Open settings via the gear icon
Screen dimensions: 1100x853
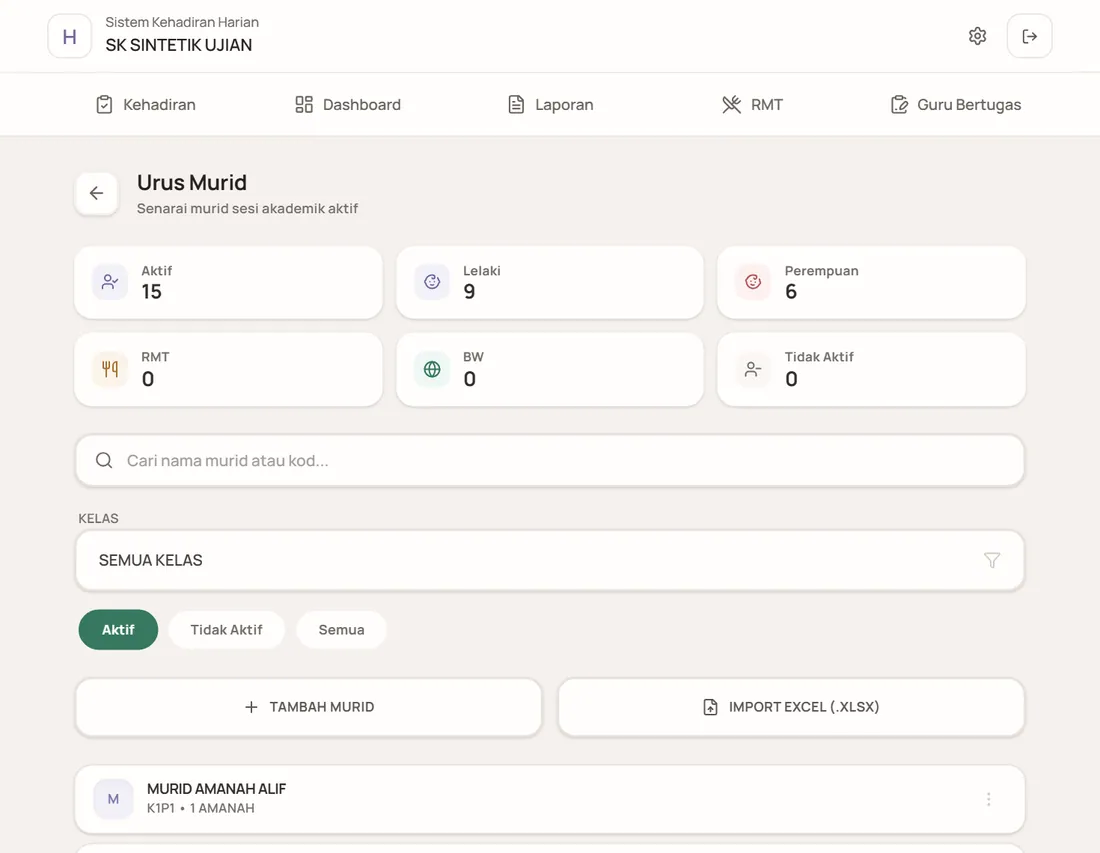point(977,36)
